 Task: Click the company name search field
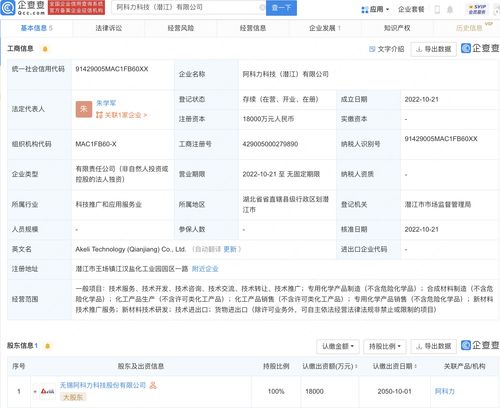188,7
